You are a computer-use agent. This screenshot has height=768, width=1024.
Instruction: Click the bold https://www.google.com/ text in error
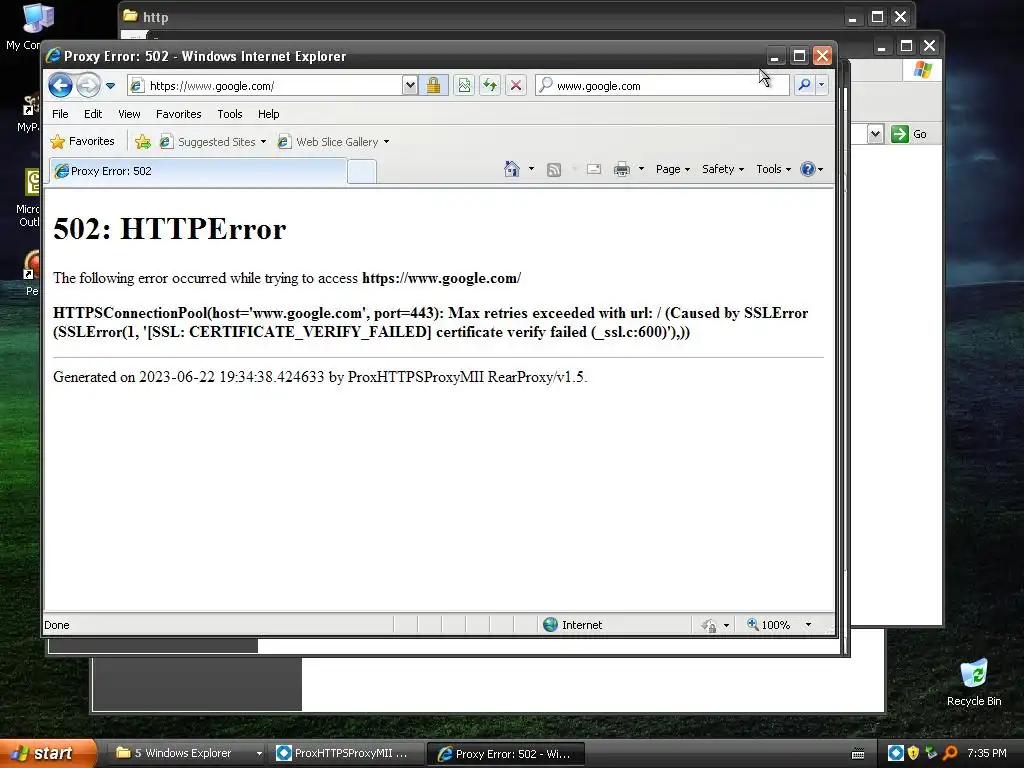click(441, 278)
